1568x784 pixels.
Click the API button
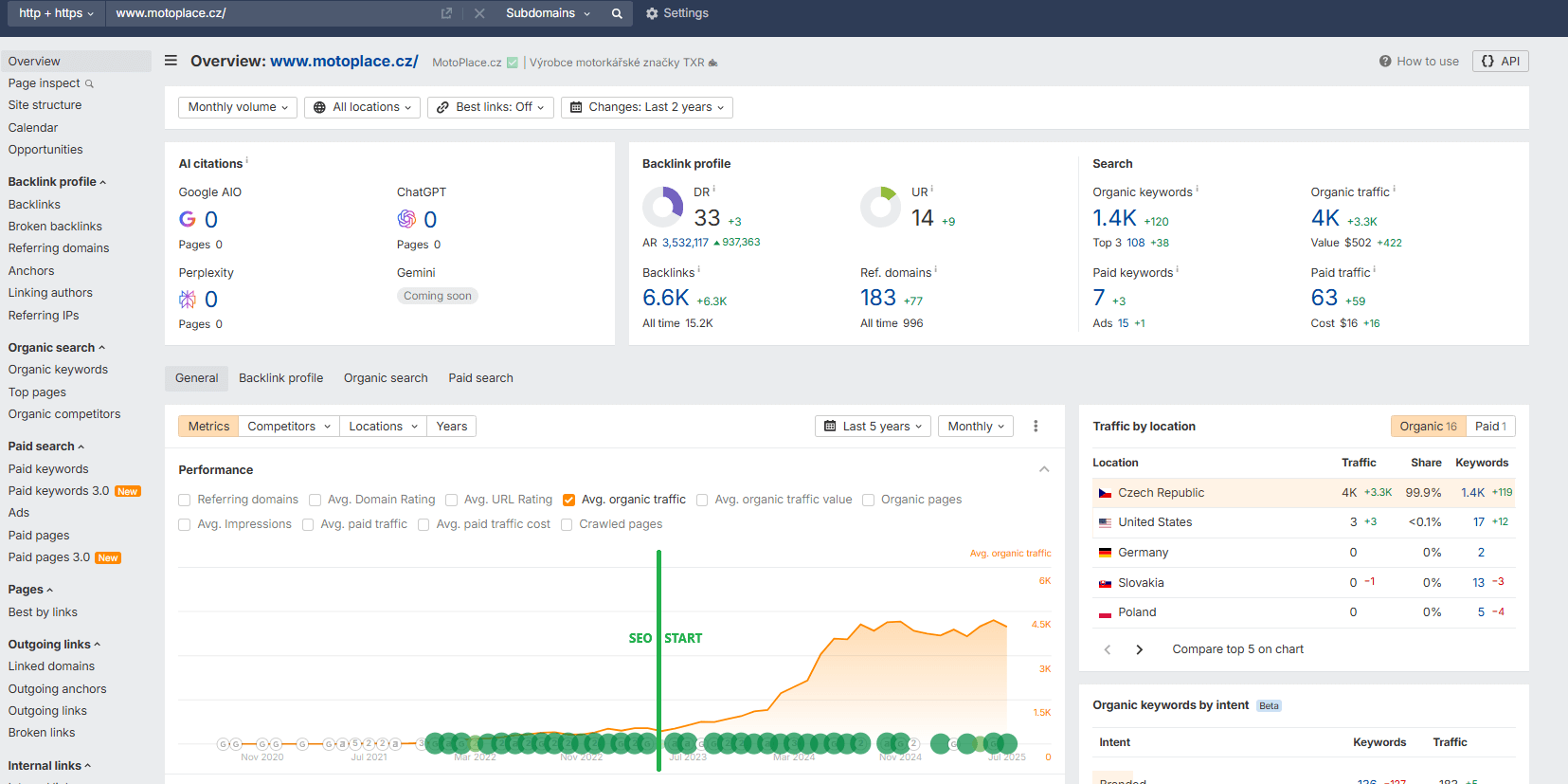(x=1500, y=62)
